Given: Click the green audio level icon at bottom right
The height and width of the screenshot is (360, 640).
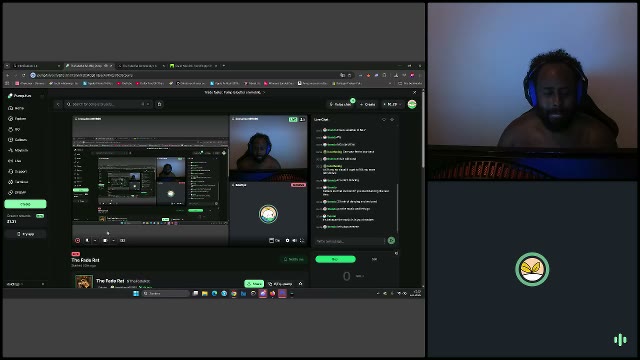Looking at the screenshot, I should coord(620,340).
